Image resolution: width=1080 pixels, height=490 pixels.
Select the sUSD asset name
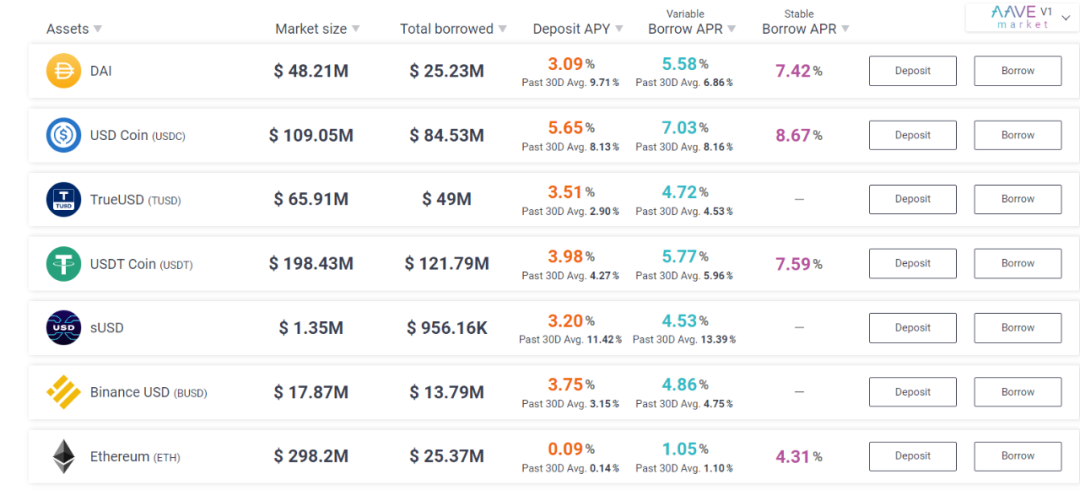[x=107, y=328]
